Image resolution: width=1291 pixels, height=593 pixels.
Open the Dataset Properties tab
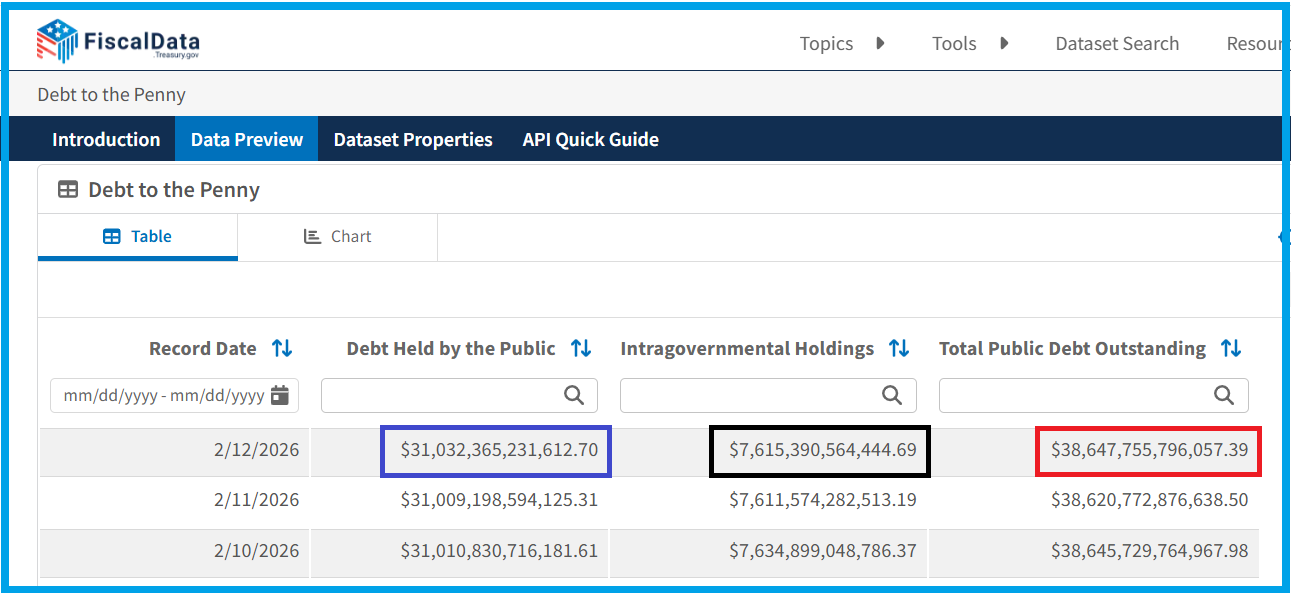[413, 139]
